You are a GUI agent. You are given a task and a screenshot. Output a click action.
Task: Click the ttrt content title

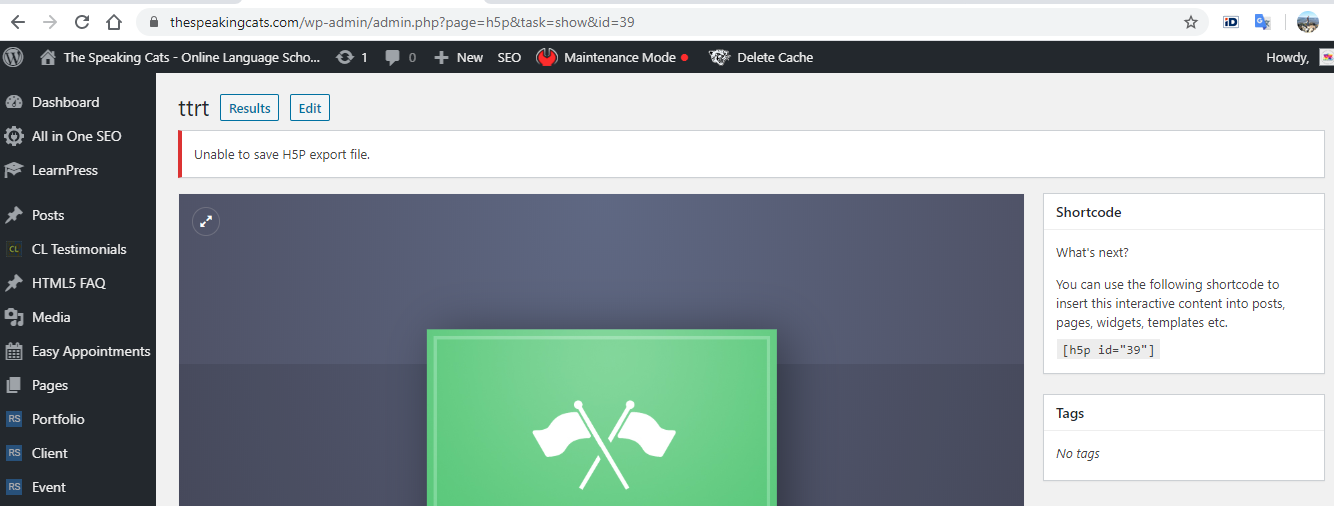(194, 108)
